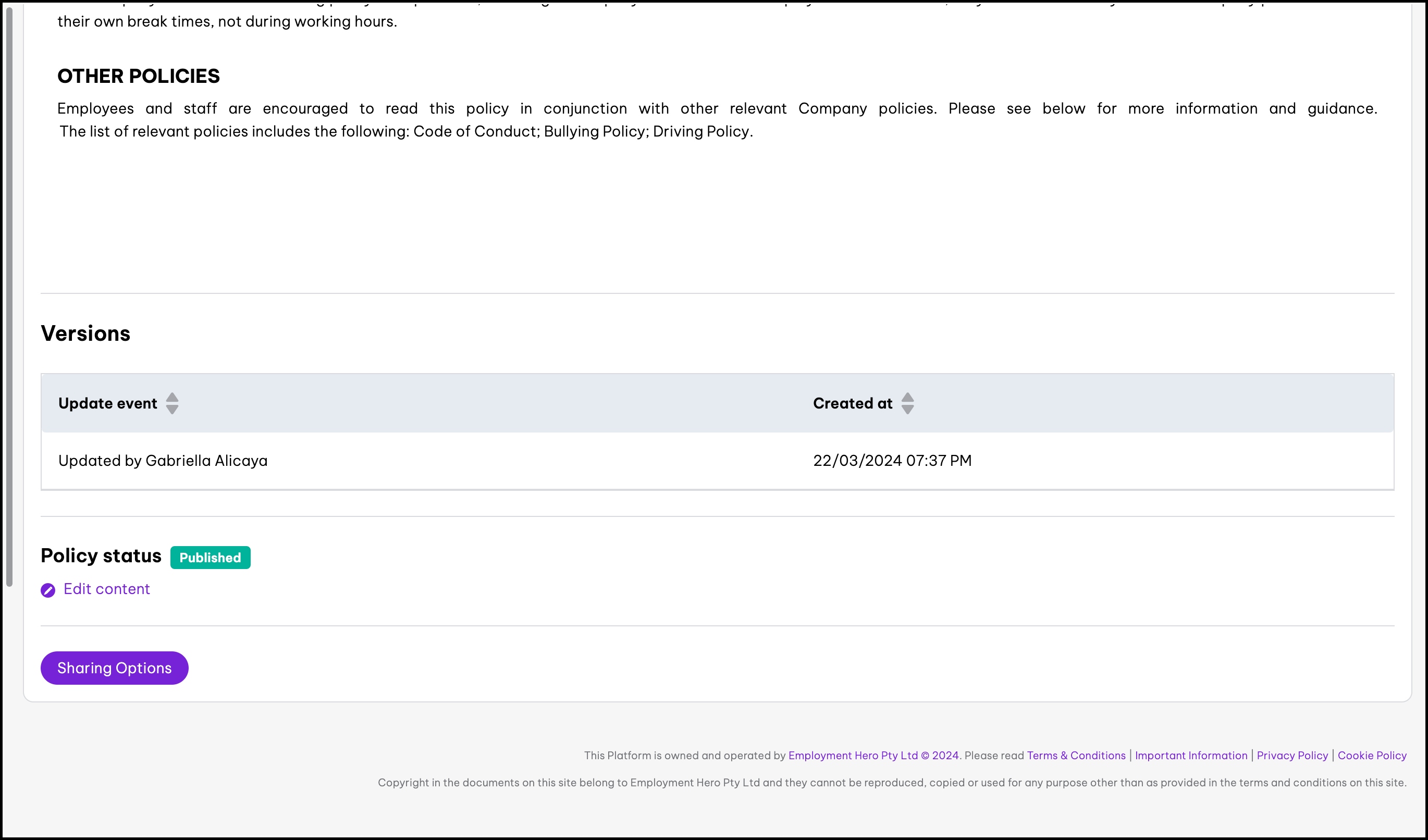Click the 22/03/2024 07:37 PM timestamp cell
Image resolution: width=1428 pixels, height=840 pixels.
tap(892, 461)
